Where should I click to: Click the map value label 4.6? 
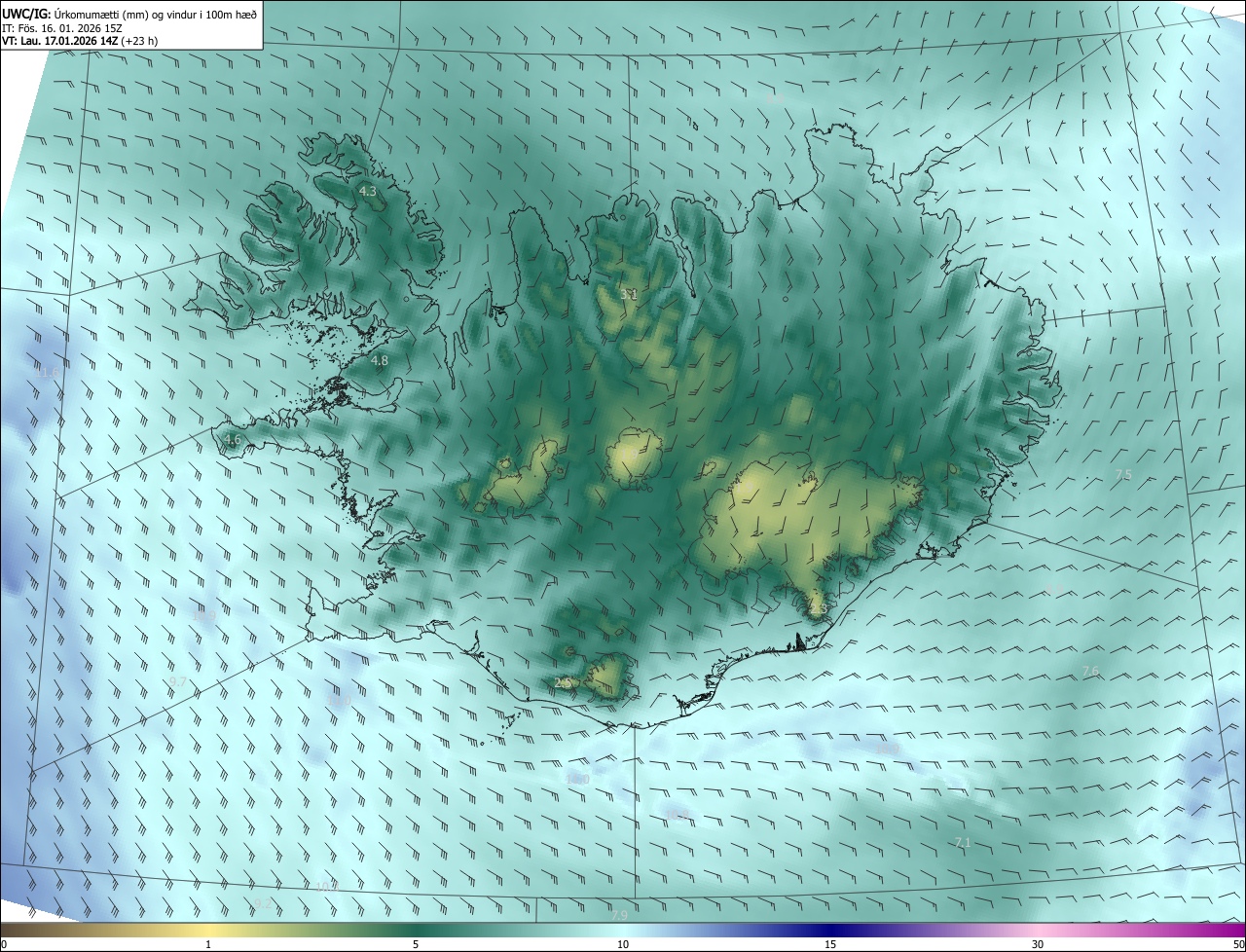233,440
